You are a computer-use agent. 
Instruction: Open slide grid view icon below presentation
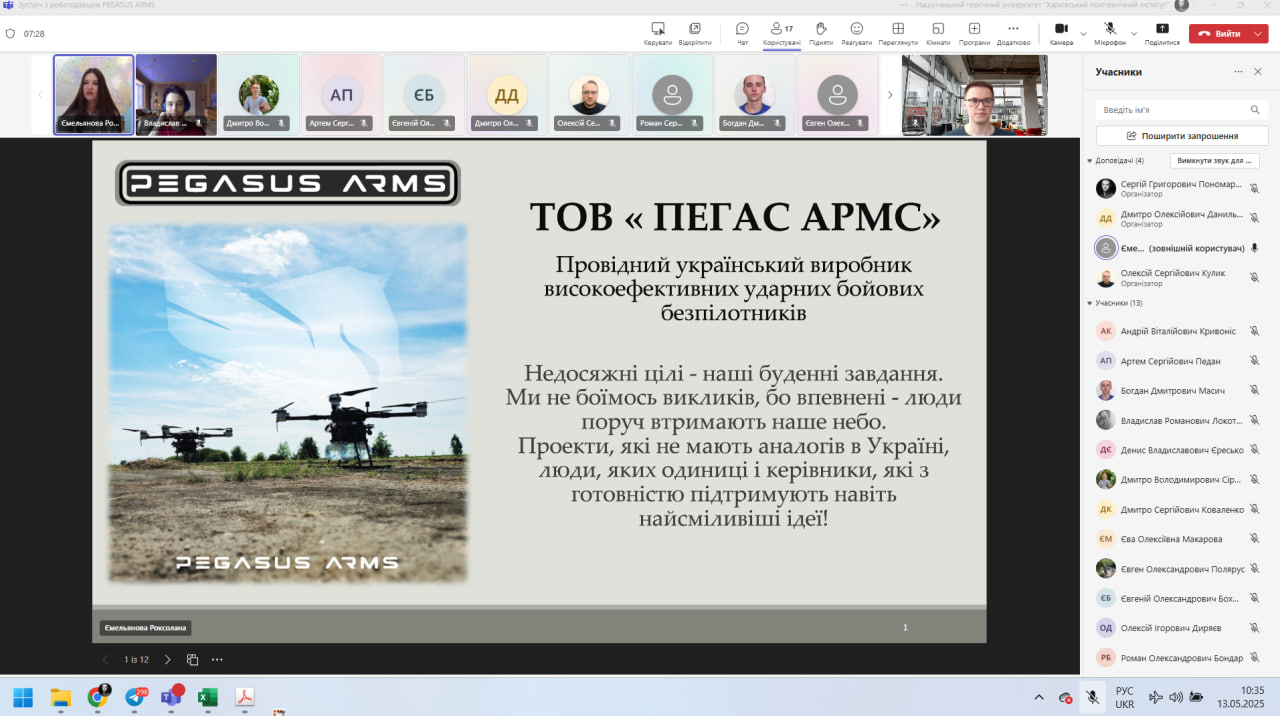[x=193, y=660]
